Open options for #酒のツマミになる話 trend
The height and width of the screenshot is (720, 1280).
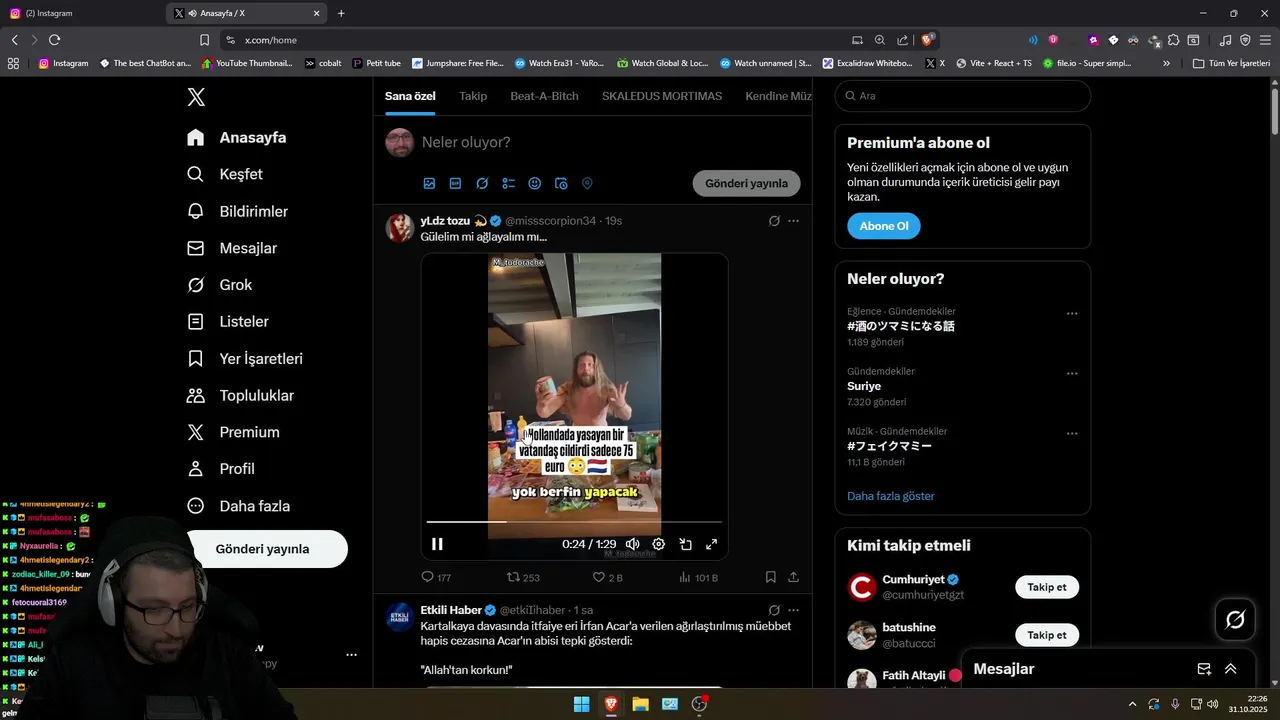coord(1072,313)
